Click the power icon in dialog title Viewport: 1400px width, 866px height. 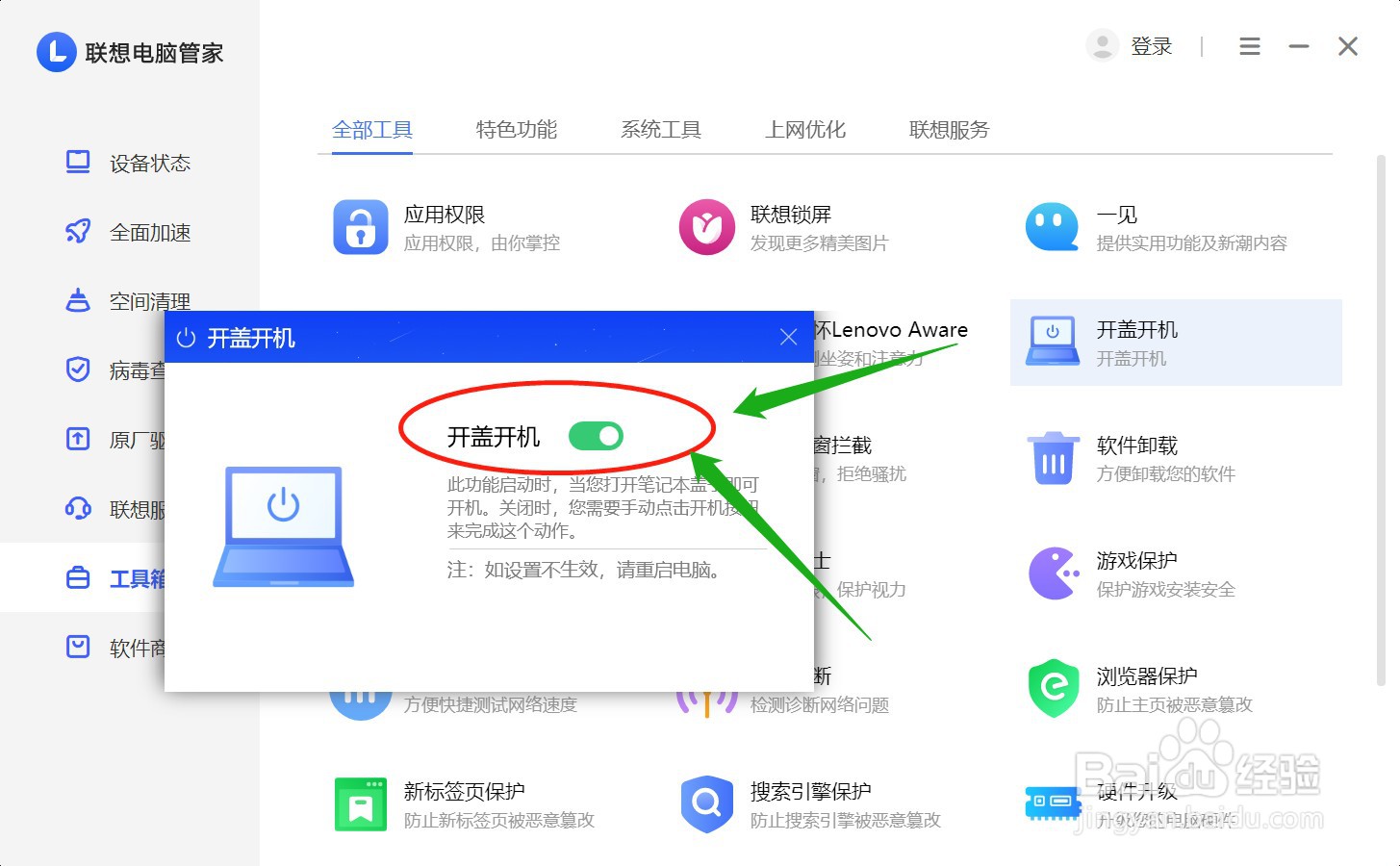pyautogui.click(x=186, y=338)
